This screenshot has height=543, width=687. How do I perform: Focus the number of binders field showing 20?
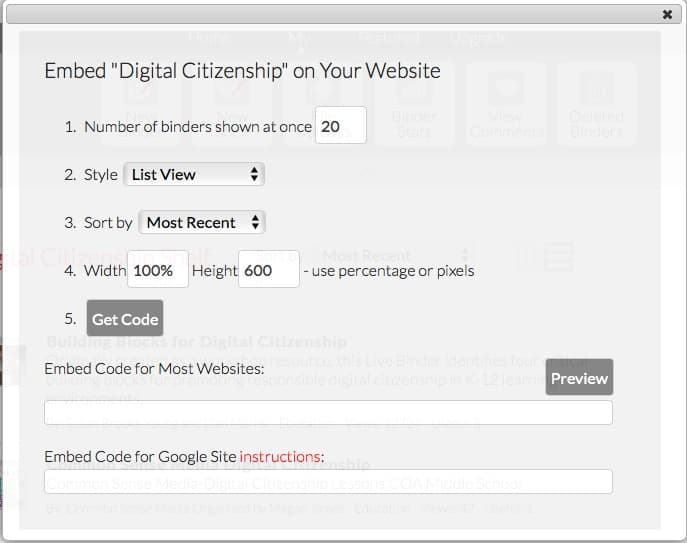340,125
